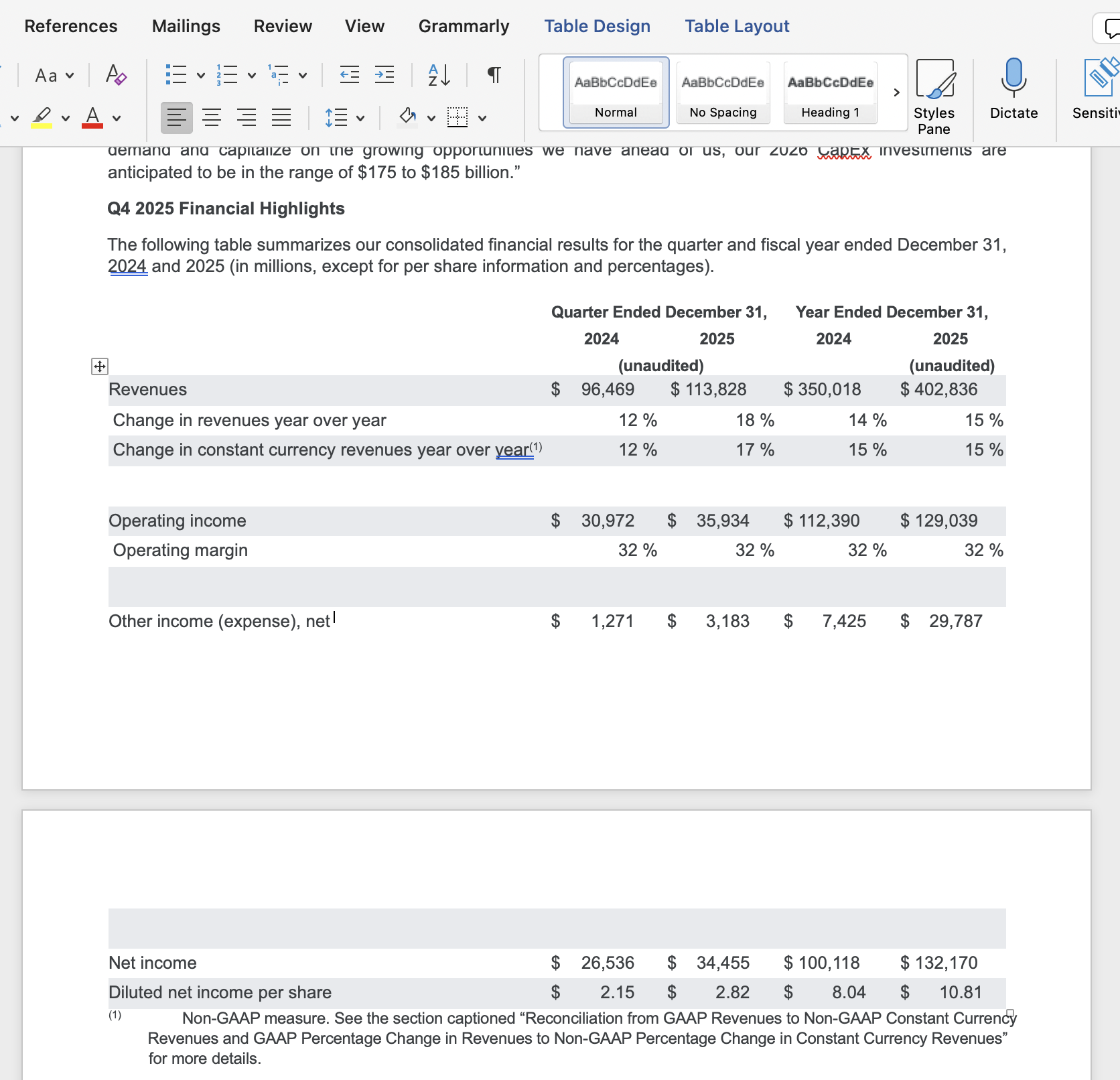Image resolution: width=1120 pixels, height=1080 pixels.
Task: Click the underlined word year with footnote
Action: 514,450
